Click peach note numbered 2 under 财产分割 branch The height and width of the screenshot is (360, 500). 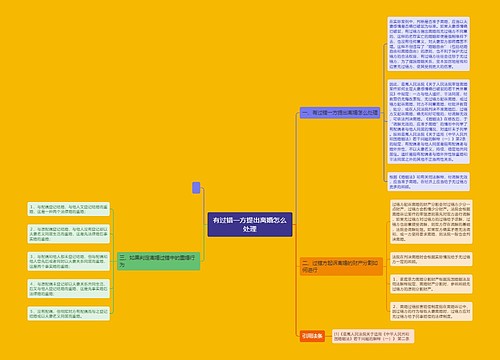[431, 311]
